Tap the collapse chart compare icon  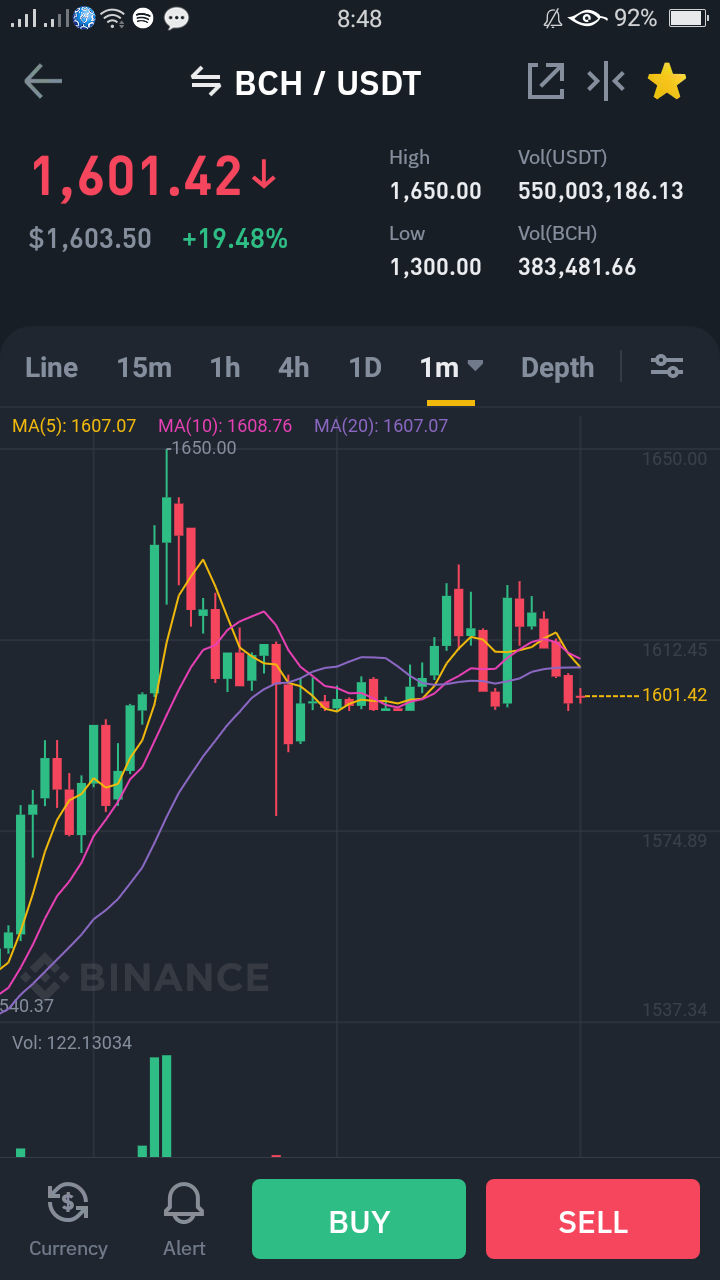pyautogui.click(x=606, y=81)
